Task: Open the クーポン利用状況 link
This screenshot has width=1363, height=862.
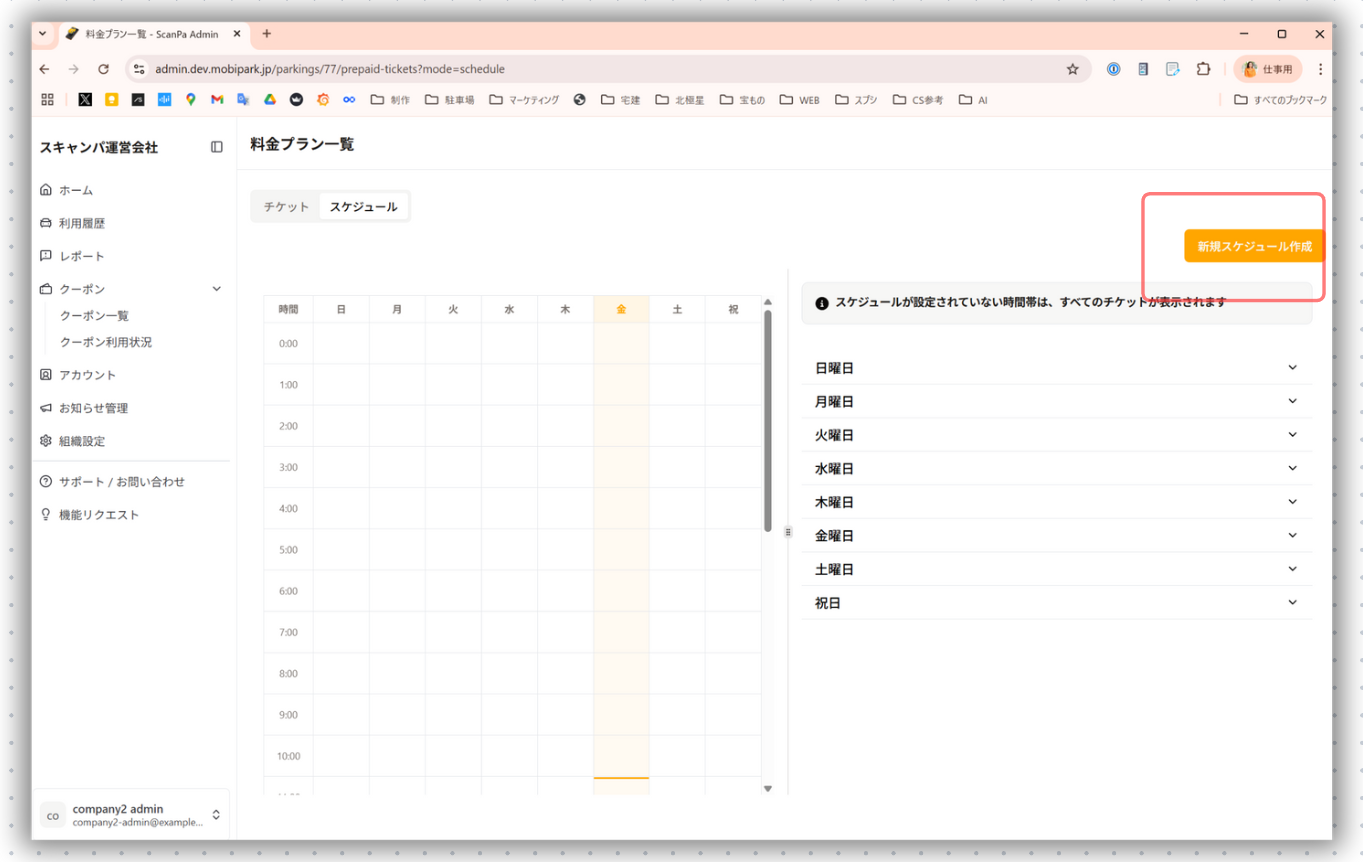Action: click(x=106, y=342)
